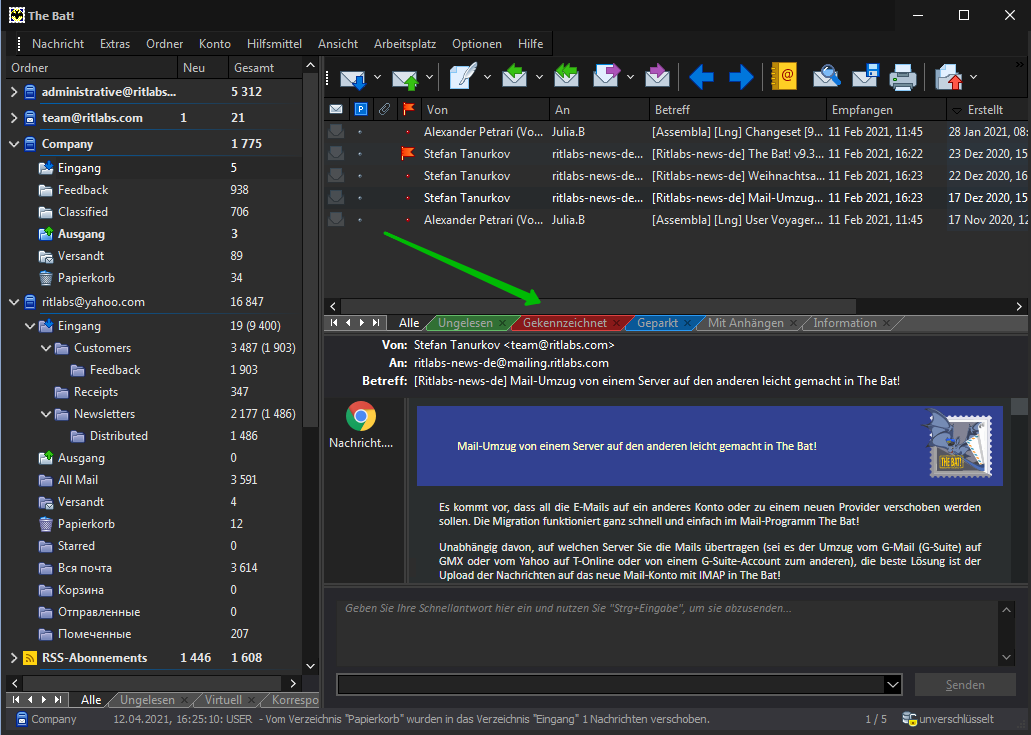Click the Forward message icon
The width and height of the screenshot is (1031, 735).
606,76
